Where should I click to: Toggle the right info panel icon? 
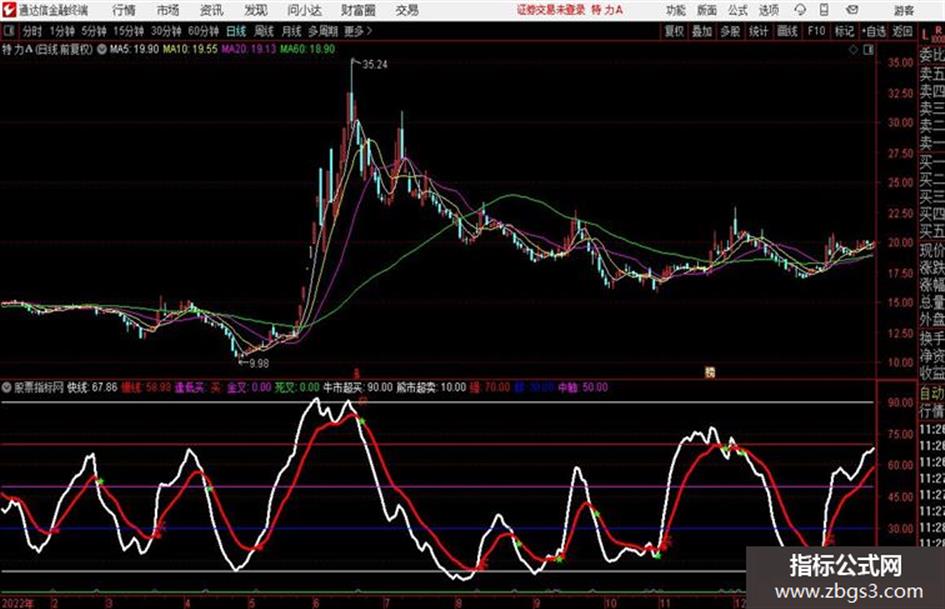pos(868,50)
